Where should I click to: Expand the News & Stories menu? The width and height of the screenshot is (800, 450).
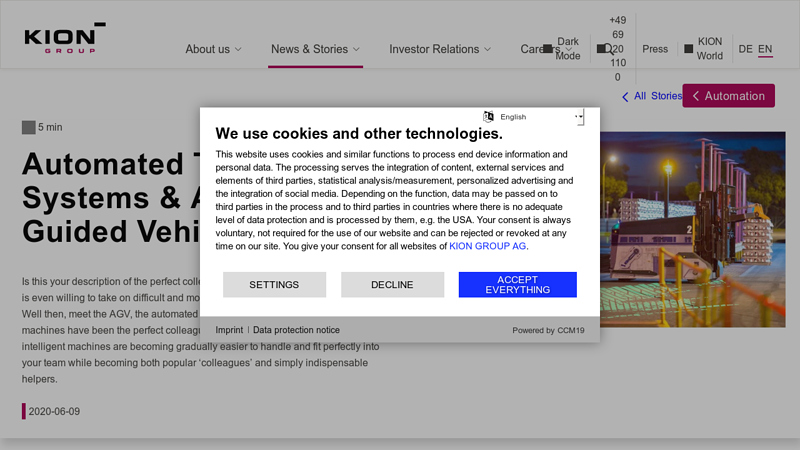pyautogui.click(x=315, y=49)
